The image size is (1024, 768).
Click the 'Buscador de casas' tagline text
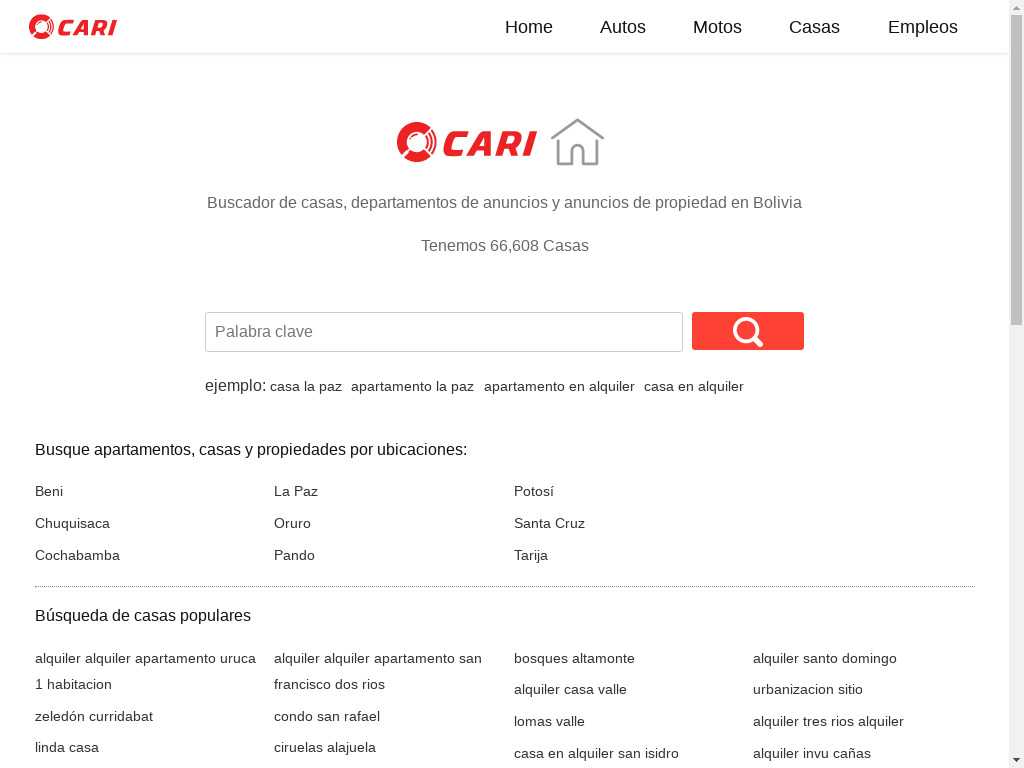tap(504, 202)
